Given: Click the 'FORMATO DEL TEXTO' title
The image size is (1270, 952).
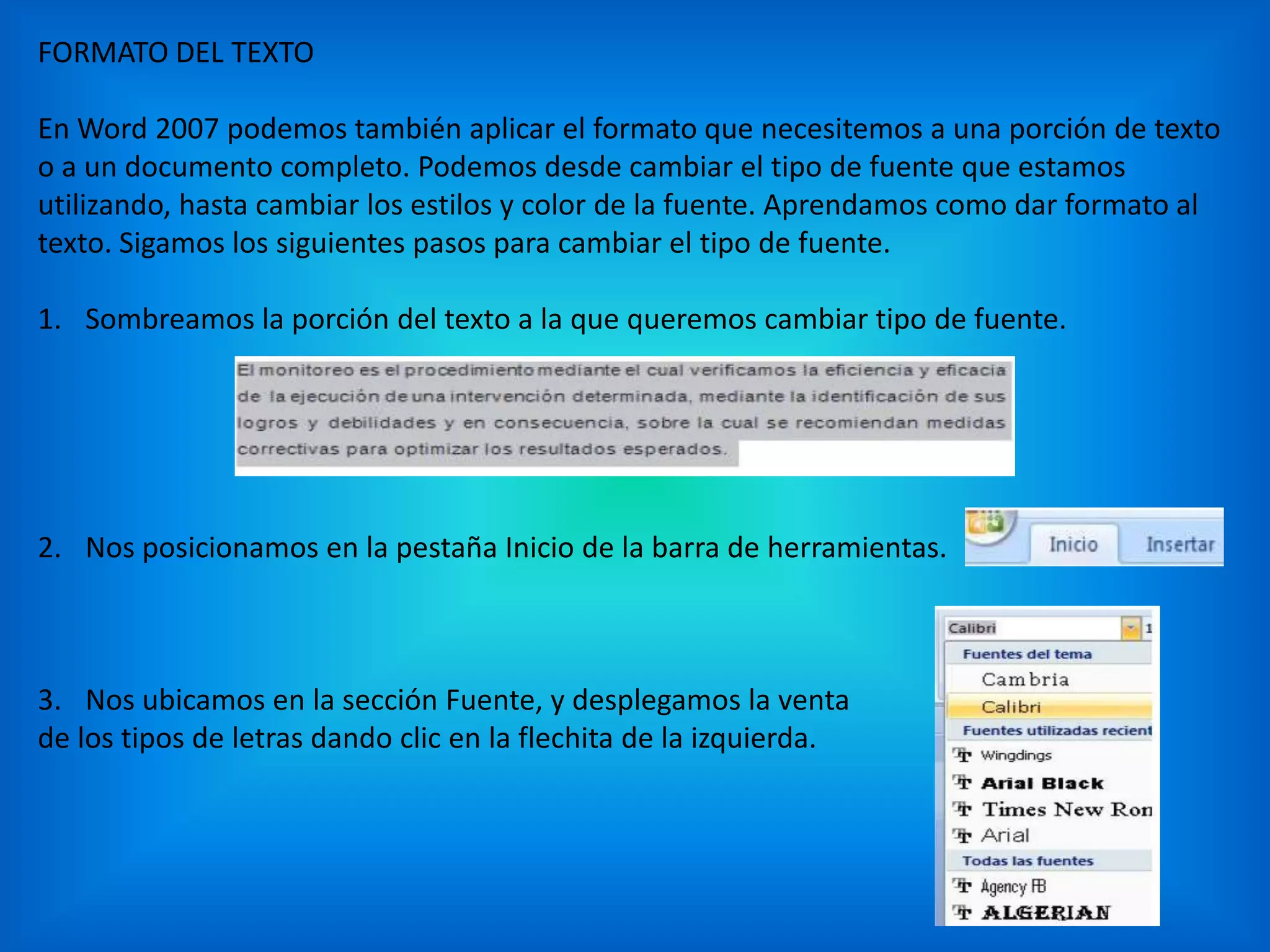Looking at the screenshot, I should [175, 53].
